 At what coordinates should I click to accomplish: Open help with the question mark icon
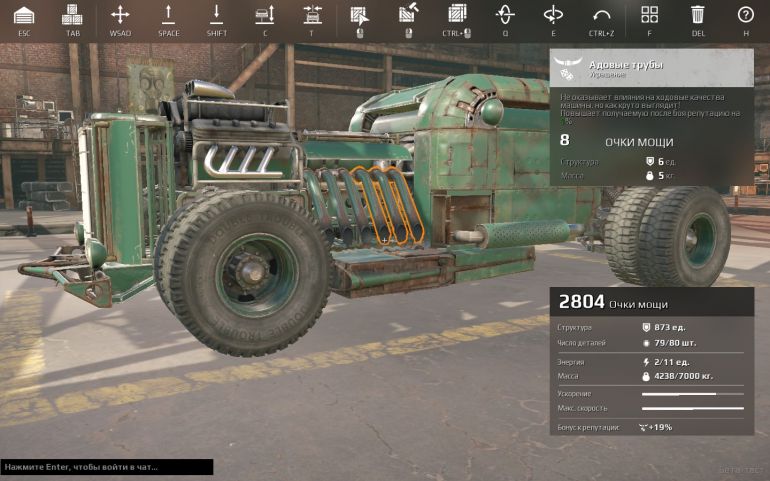[745, 15]
